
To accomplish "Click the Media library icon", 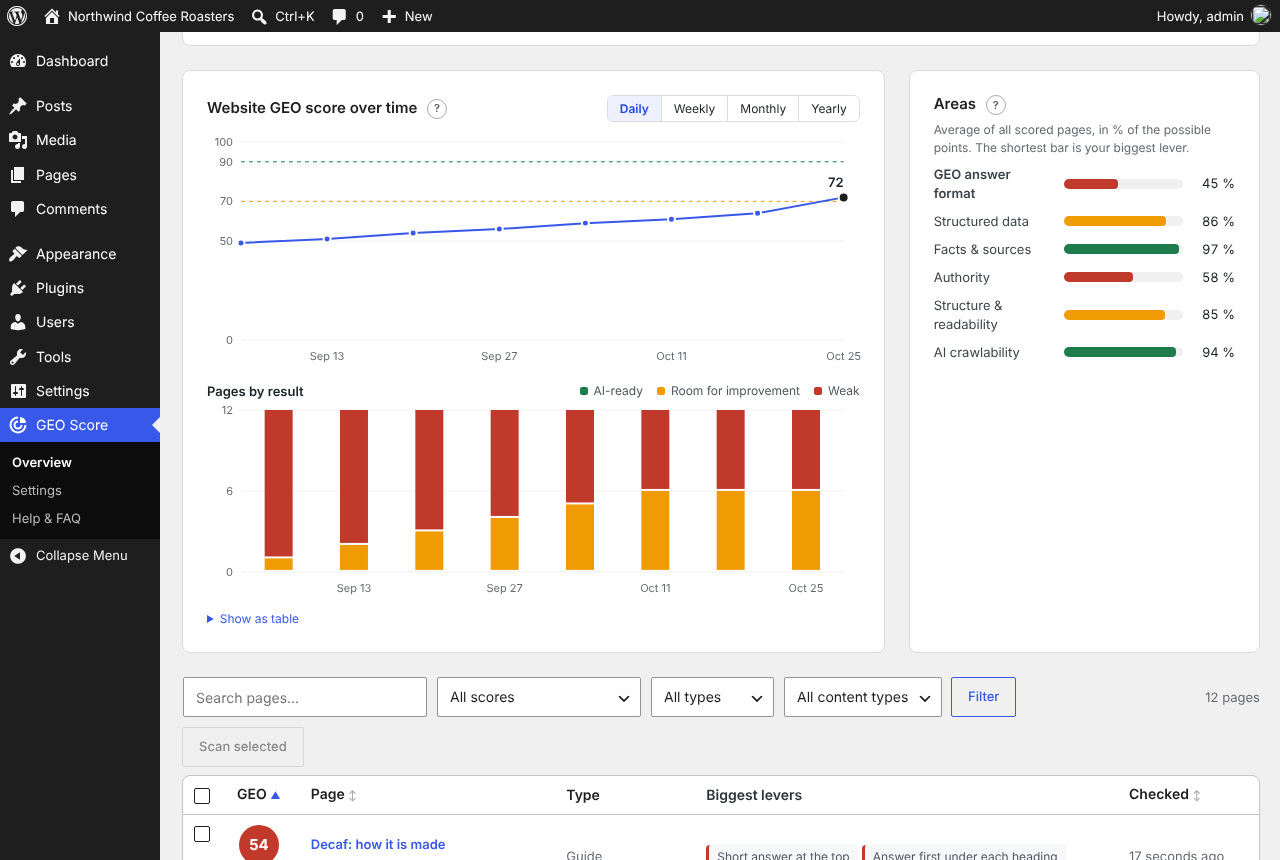I will (x=18, y=140).
